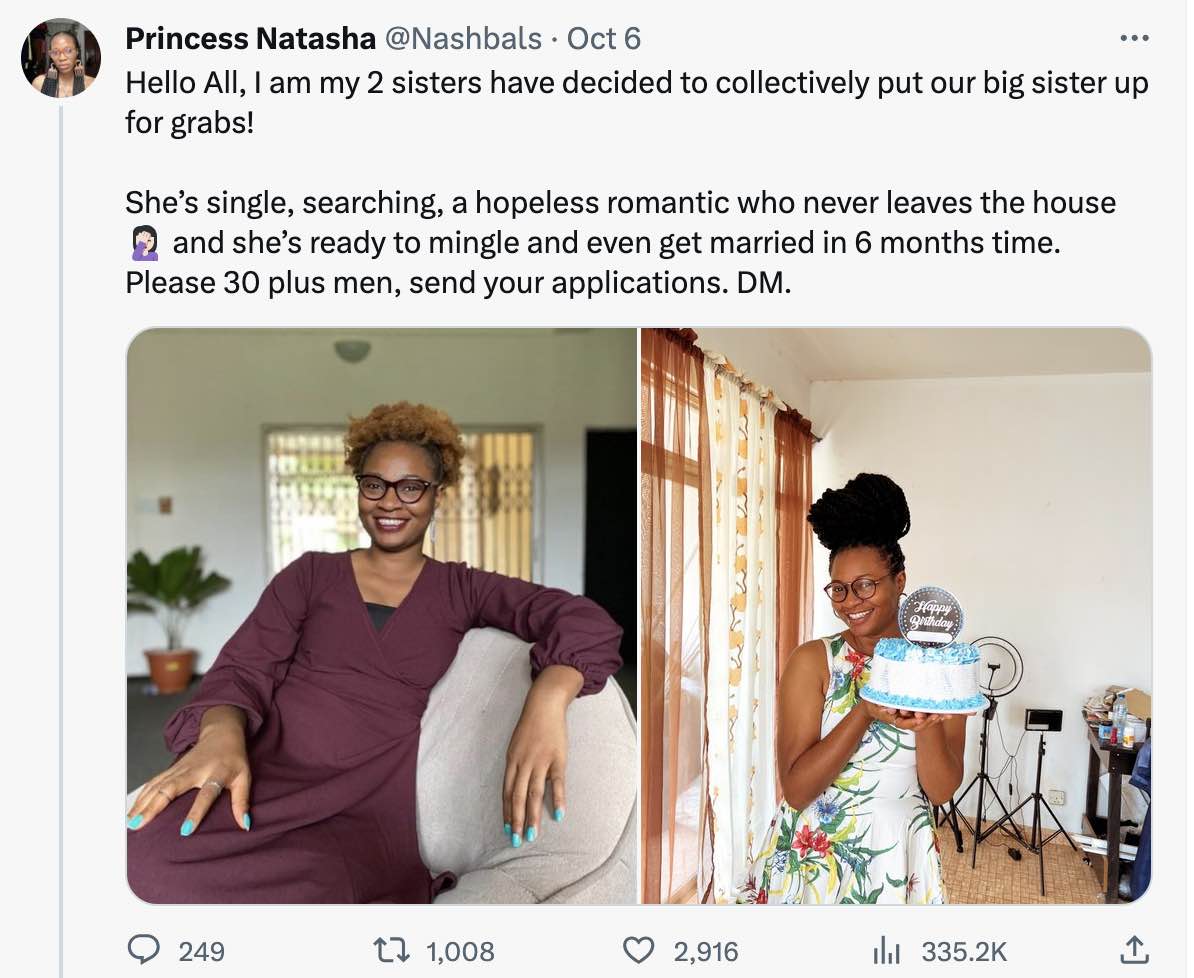This screenshot has height=978, width=1194.
Task: Click the 1,008 retweets count
Action: [x=460, y=951]
